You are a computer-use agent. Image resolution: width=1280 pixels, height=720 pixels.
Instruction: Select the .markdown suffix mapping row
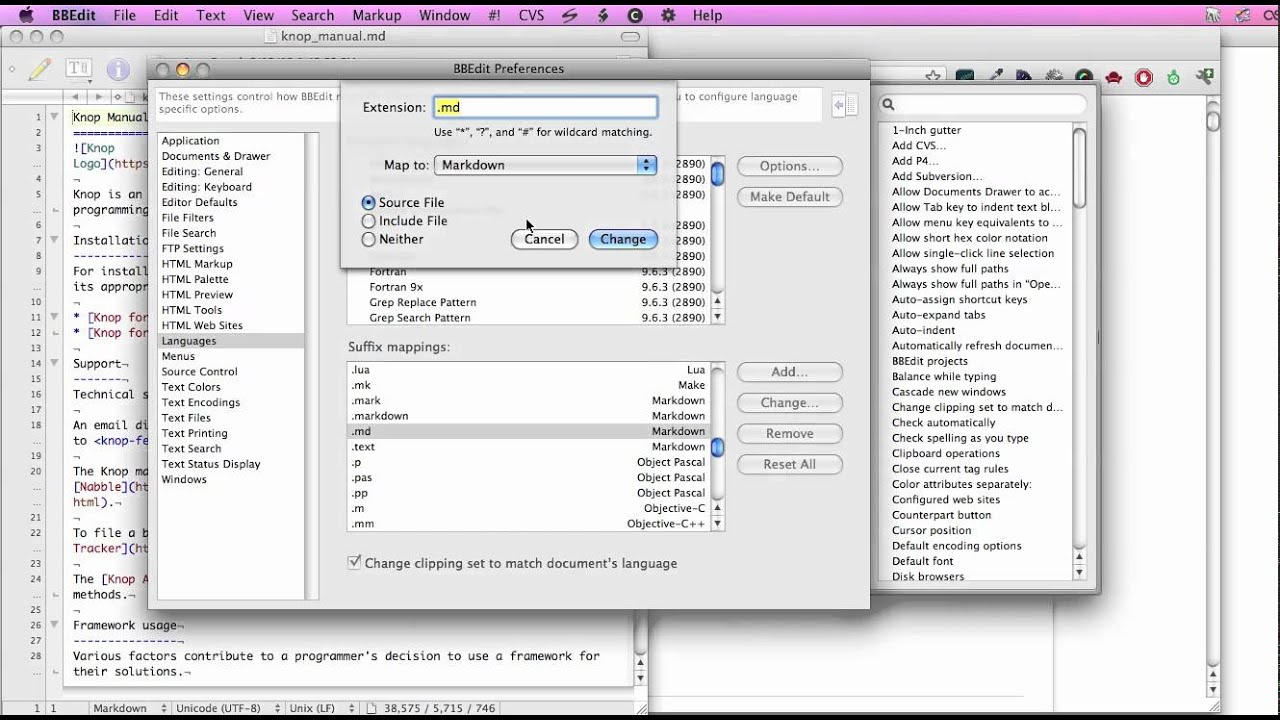tap(529, 416)
